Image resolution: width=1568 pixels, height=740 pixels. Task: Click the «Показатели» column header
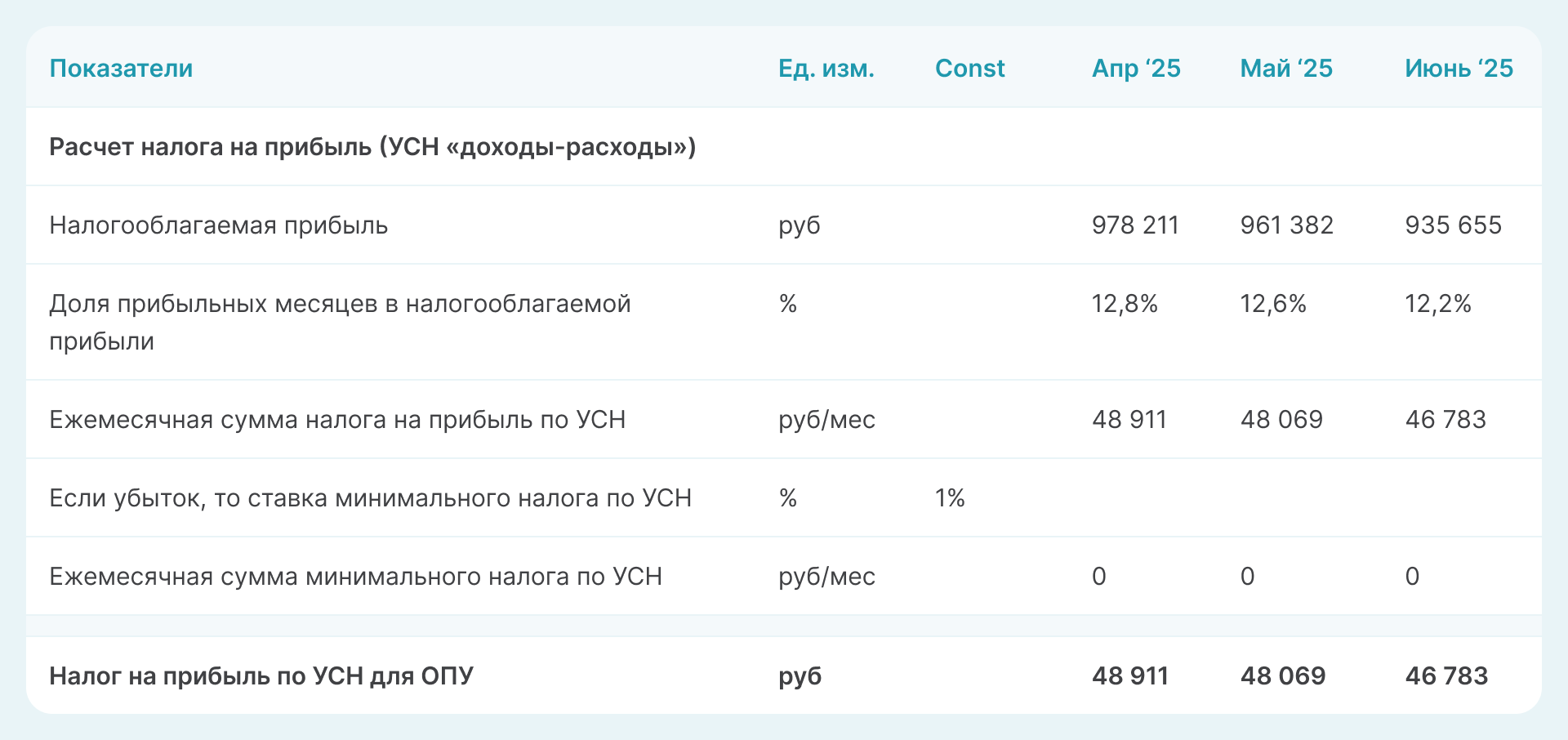click(x=121, y=69)
